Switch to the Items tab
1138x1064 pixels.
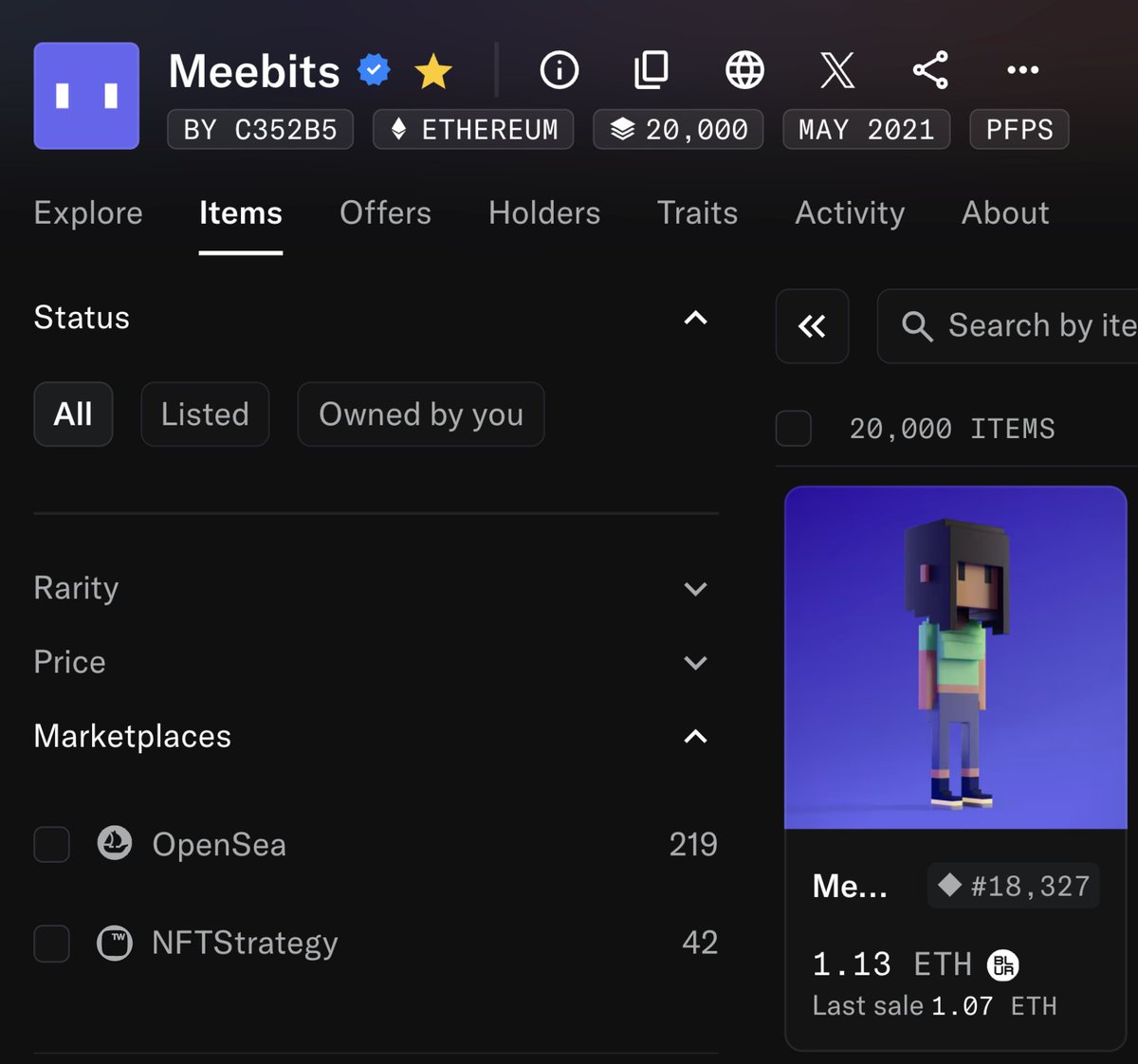241,213
